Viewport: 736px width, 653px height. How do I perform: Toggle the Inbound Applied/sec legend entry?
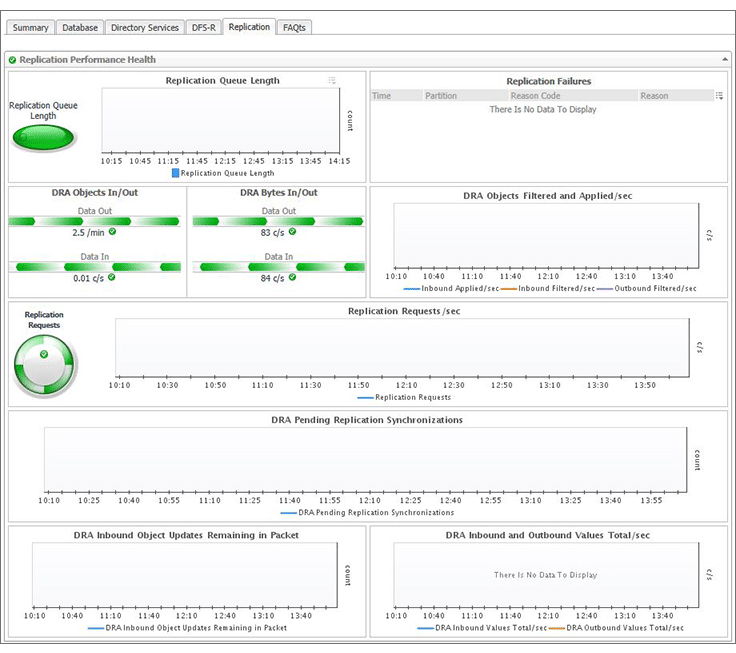coord(451,289)
